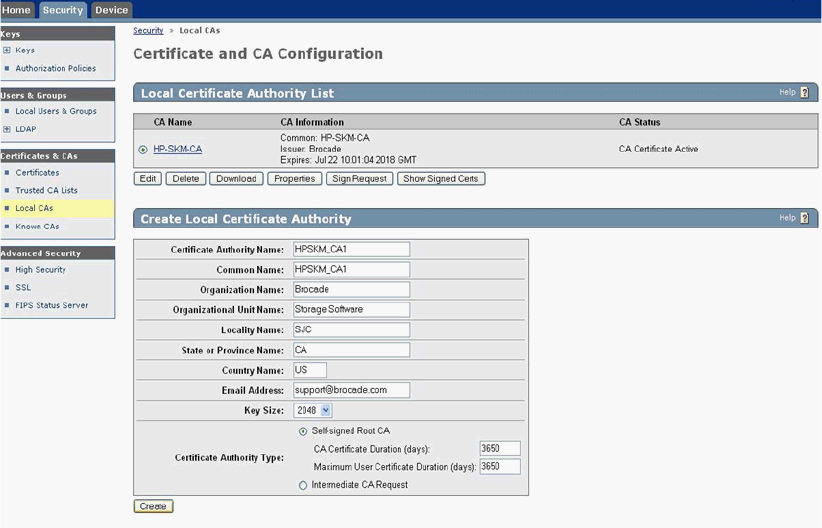Click the Show Signed Certs button
Screen dimensions: 822x528
point(441,179)
